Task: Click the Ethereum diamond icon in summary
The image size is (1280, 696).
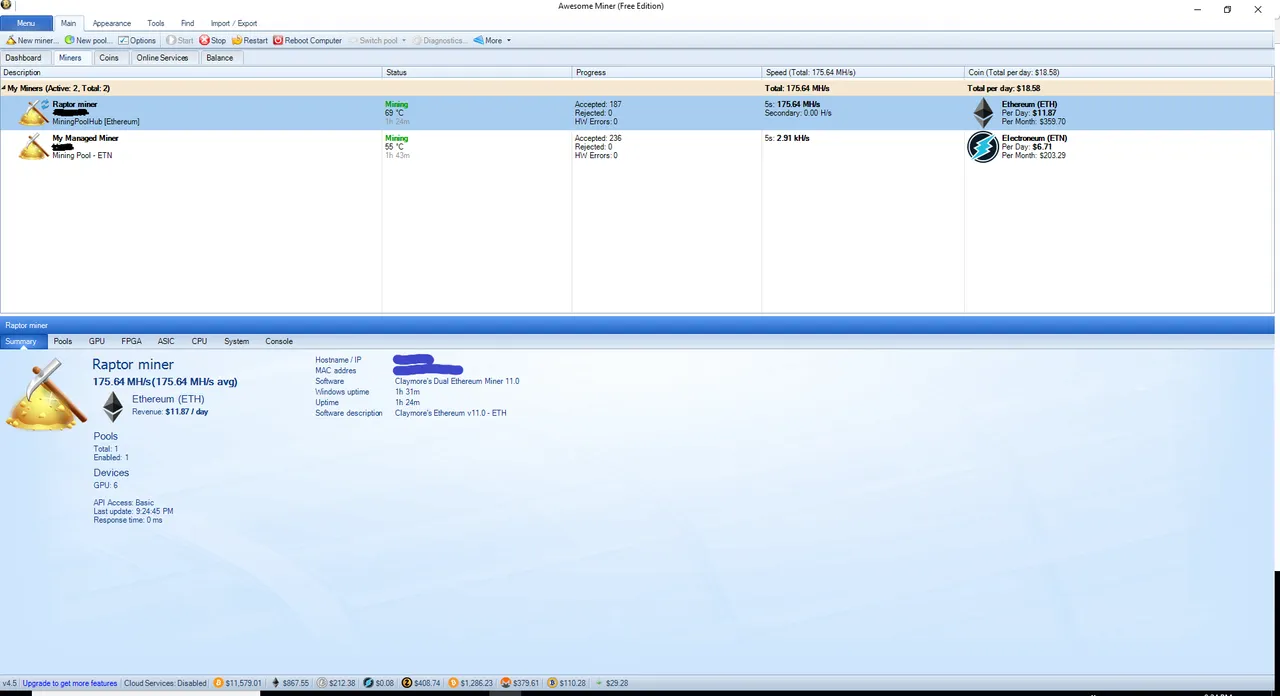Action: tap(113, 406)
